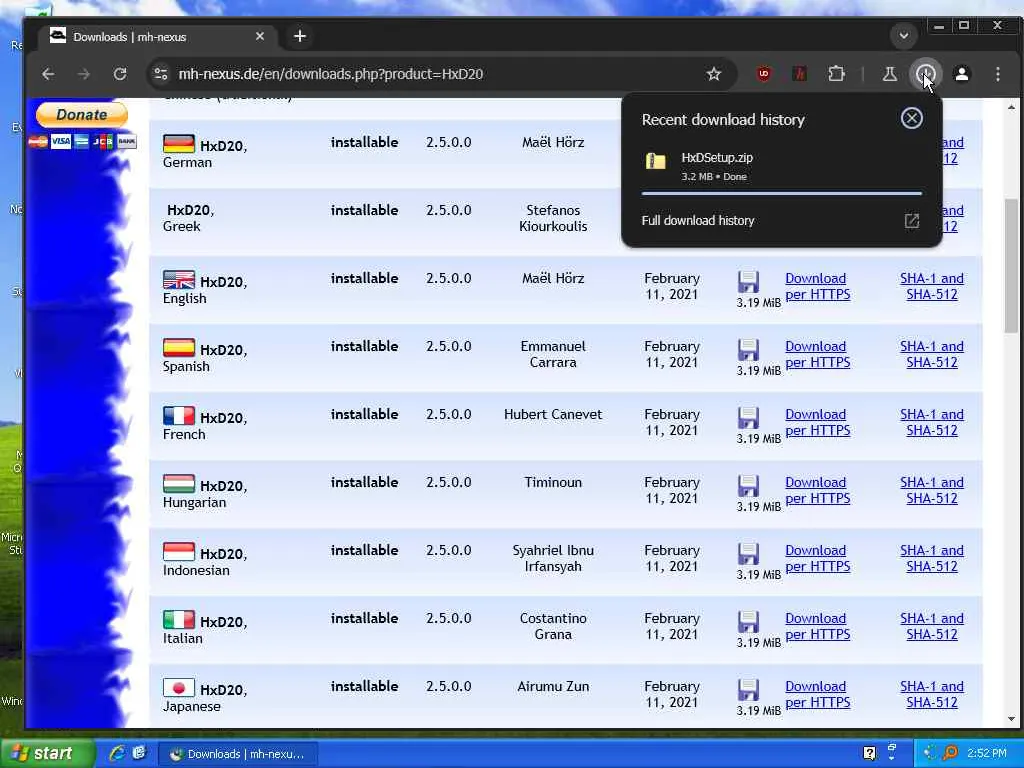
Task: Click the Spanish flag icon
Action: (x=179, y=347)
